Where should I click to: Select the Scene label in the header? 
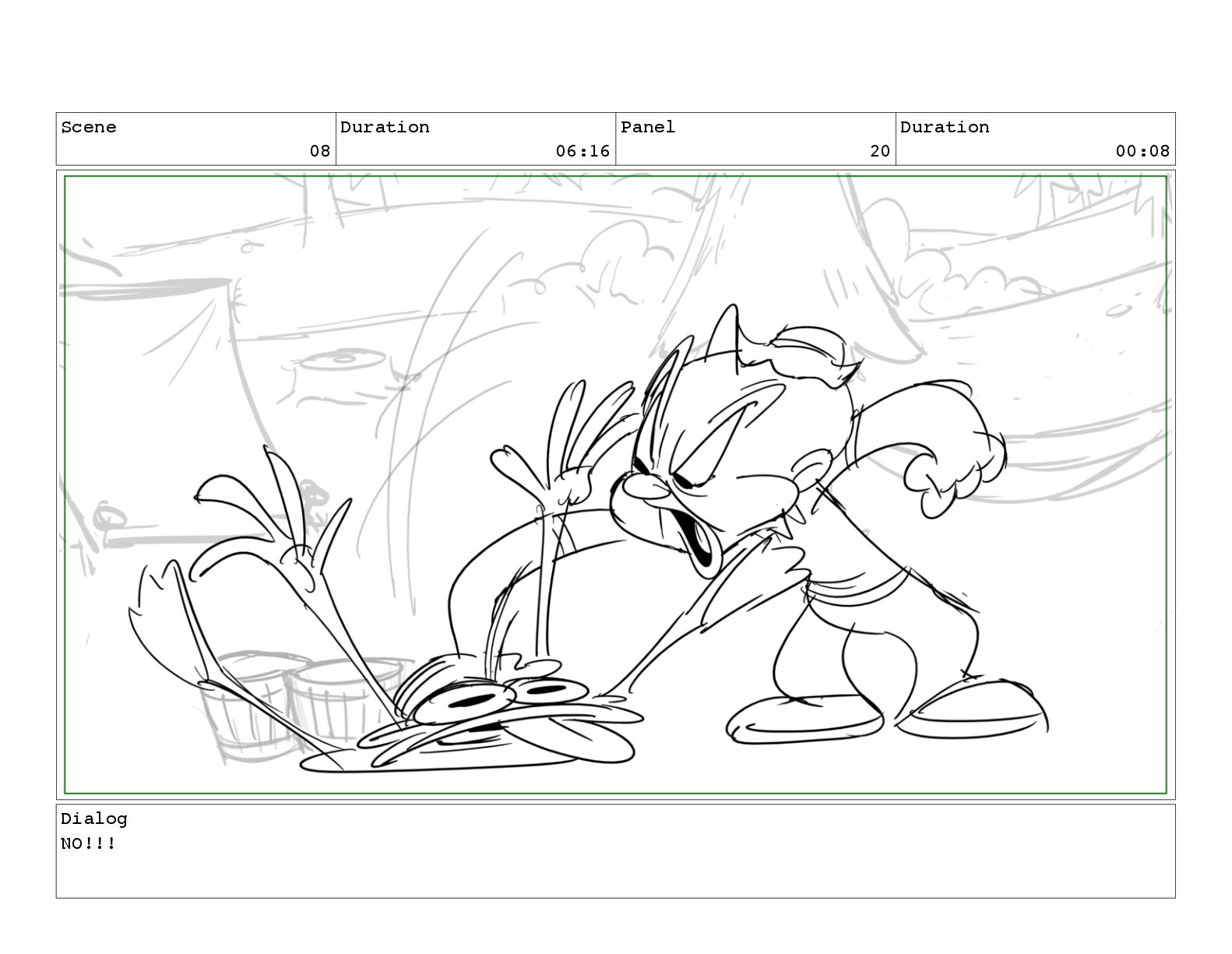coord(88,127)
